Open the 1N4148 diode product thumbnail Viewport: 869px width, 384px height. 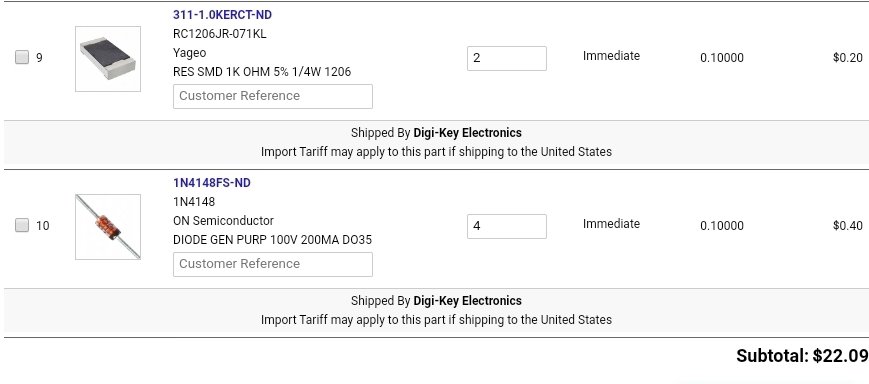click(x=108, y=227)
